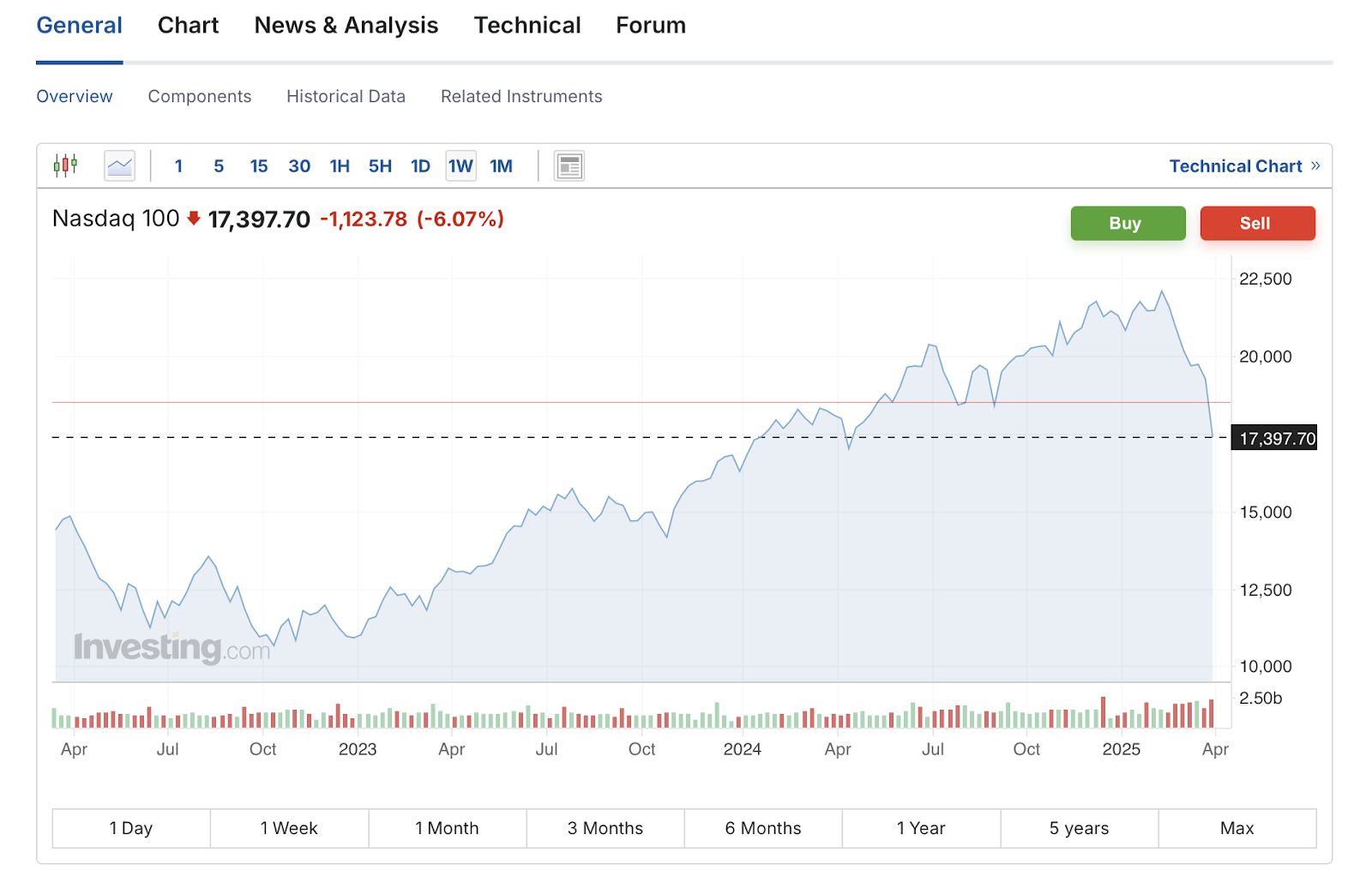1372x876 pixels.
Task: Go to Historical Data sub-tab
Action: point(346,97)
